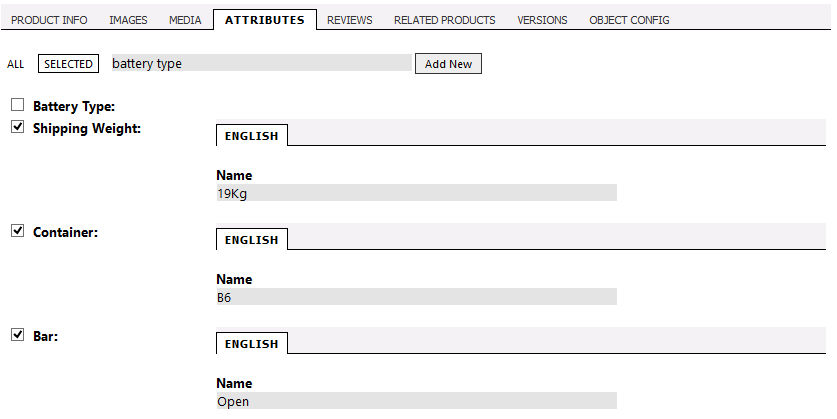Focus the battery type search field
Image resolution: width=837 pixels, height=419 pixels.
(x=262, y=63)
